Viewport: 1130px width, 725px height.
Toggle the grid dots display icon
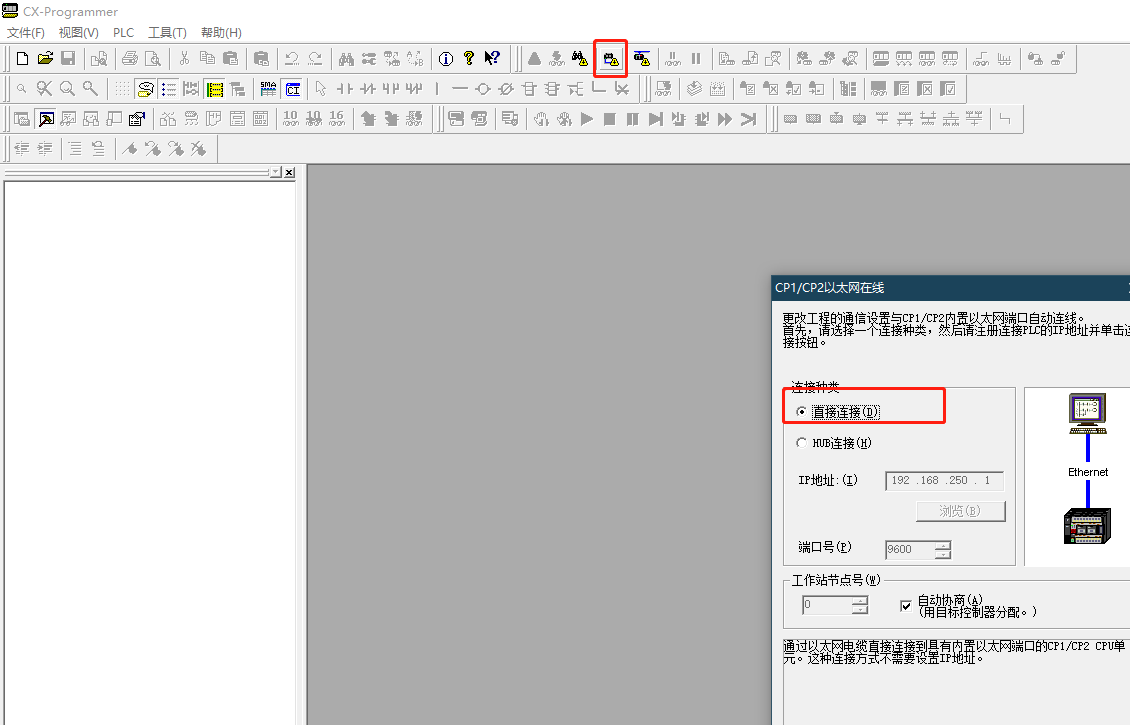click(x=123, y=89)
